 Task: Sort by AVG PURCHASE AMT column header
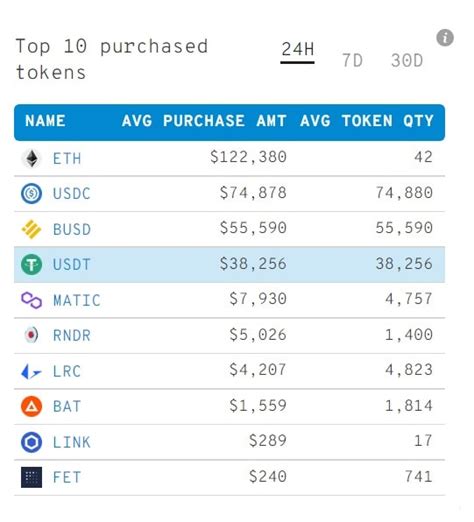204,121
